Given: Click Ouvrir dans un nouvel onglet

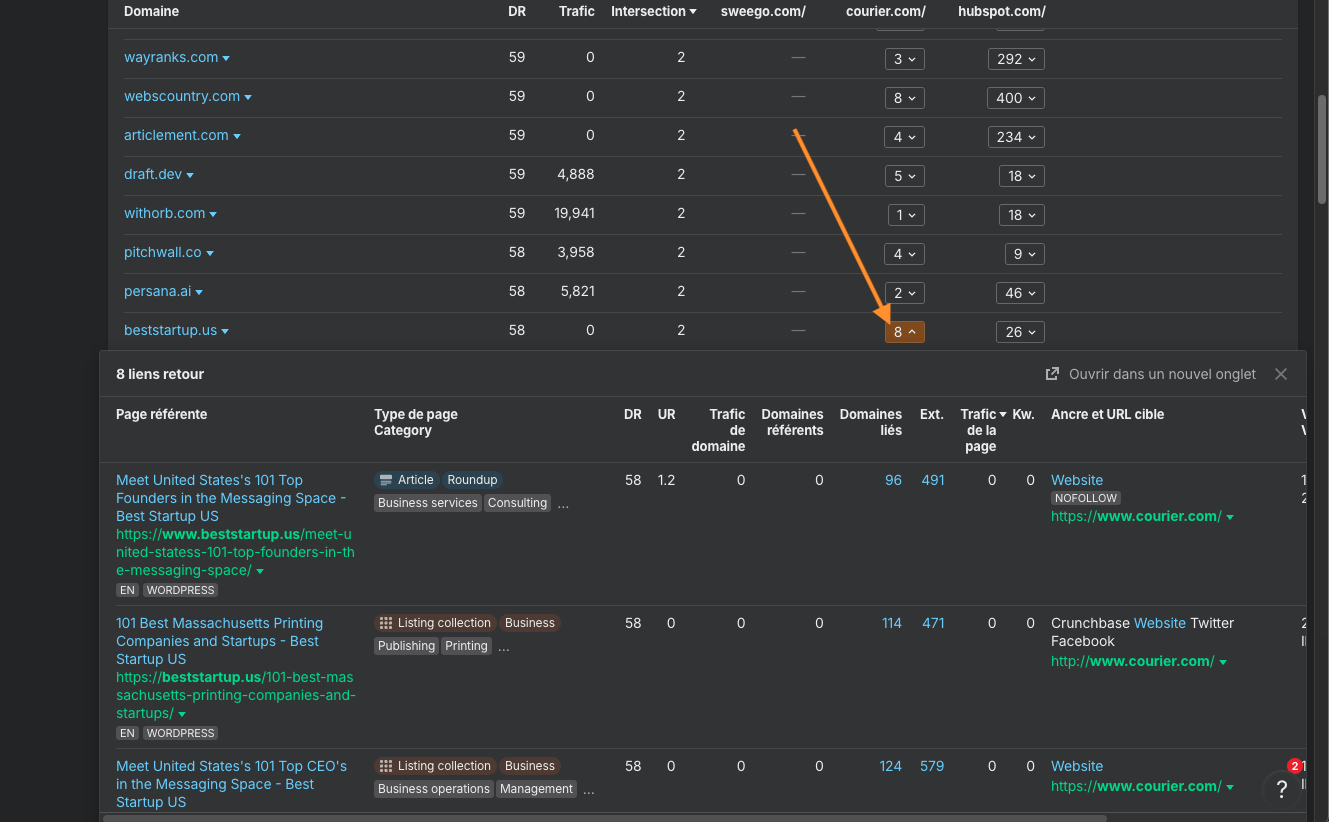Looking at the screenshot, I should (x=1162, y=374).
